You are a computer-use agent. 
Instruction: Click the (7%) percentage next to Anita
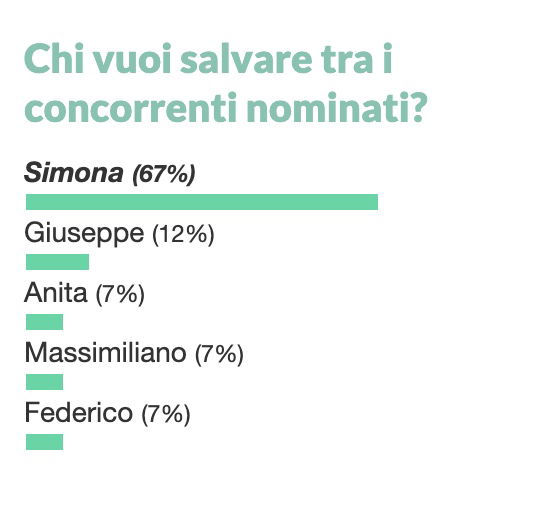tap(120, 294)
